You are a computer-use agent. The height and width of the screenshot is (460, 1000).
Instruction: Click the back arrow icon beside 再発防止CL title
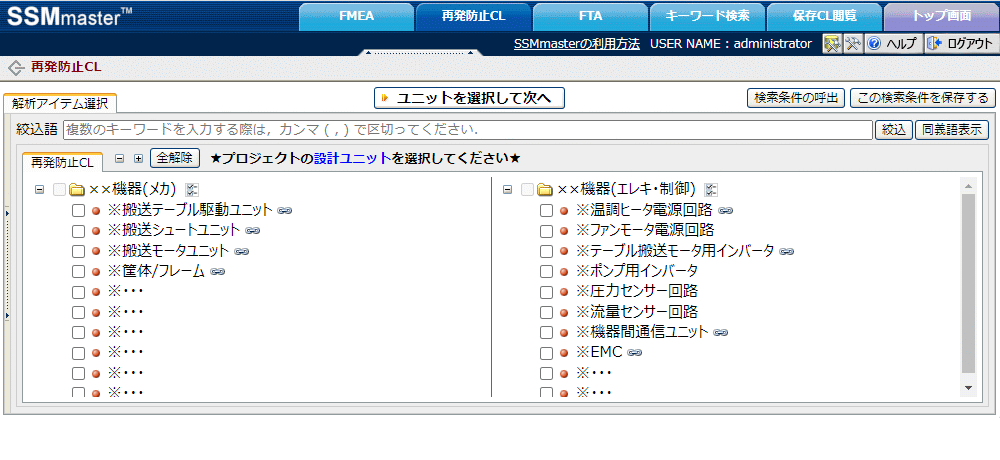pos(15,68)
